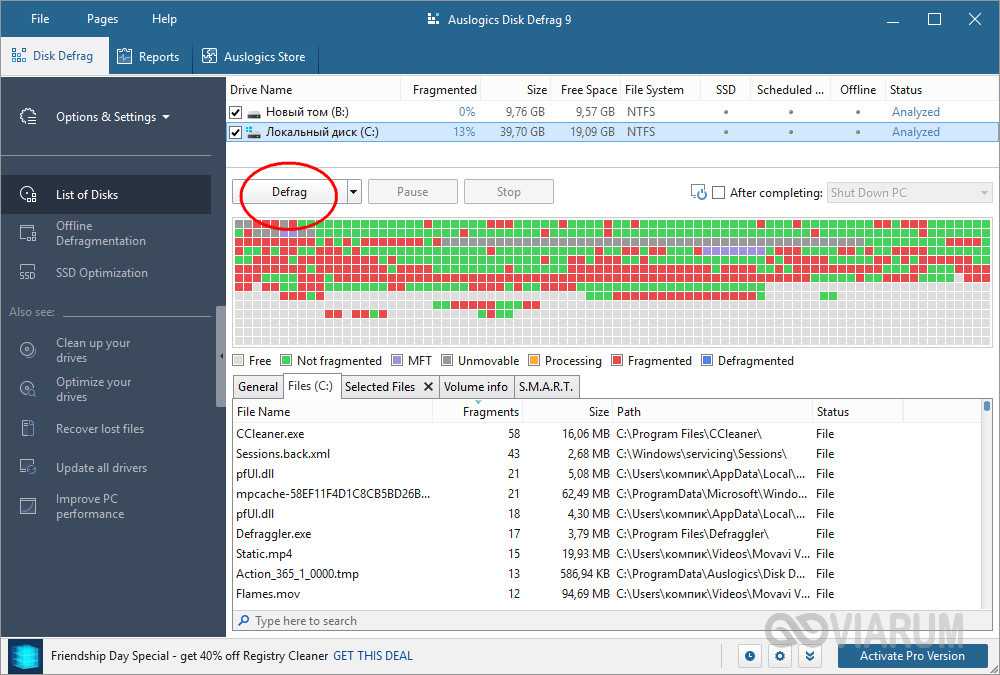Open settings via the gear icon at bottom
The width and height of the screenshot is (1000, 675).
point(780,656)
